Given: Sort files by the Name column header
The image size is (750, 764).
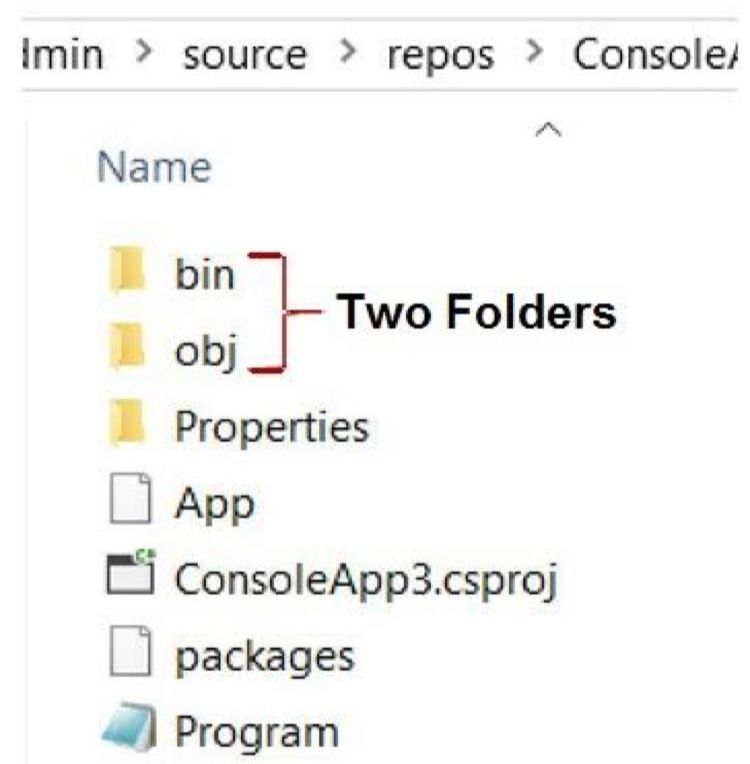Looking at the screenshot, I should [x=154, y=167].
